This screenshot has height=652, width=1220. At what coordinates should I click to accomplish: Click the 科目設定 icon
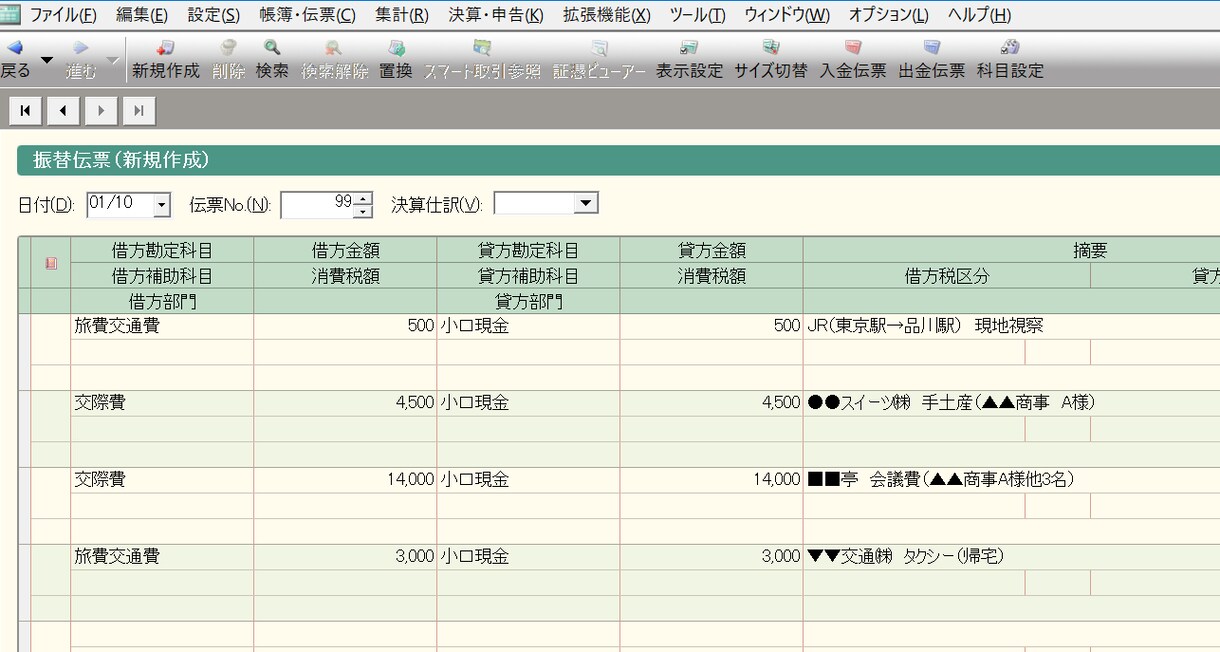click(1010, 47)
